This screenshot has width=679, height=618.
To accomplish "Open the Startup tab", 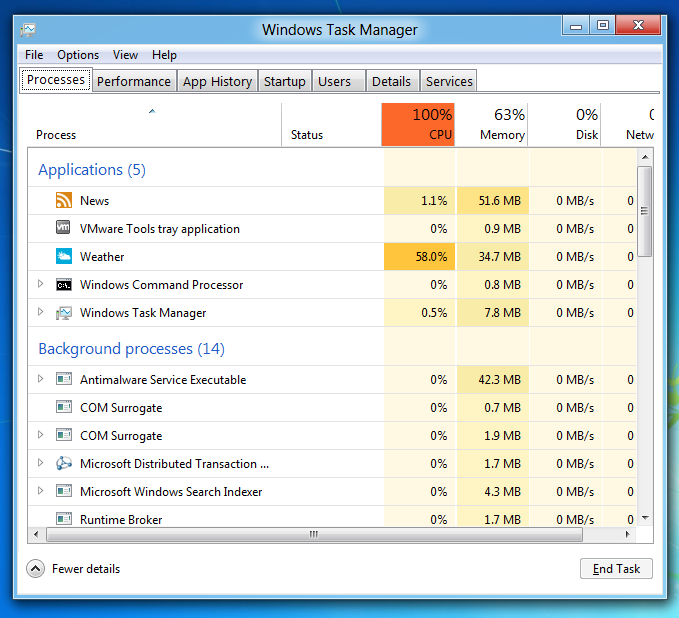I will [285, 81].
